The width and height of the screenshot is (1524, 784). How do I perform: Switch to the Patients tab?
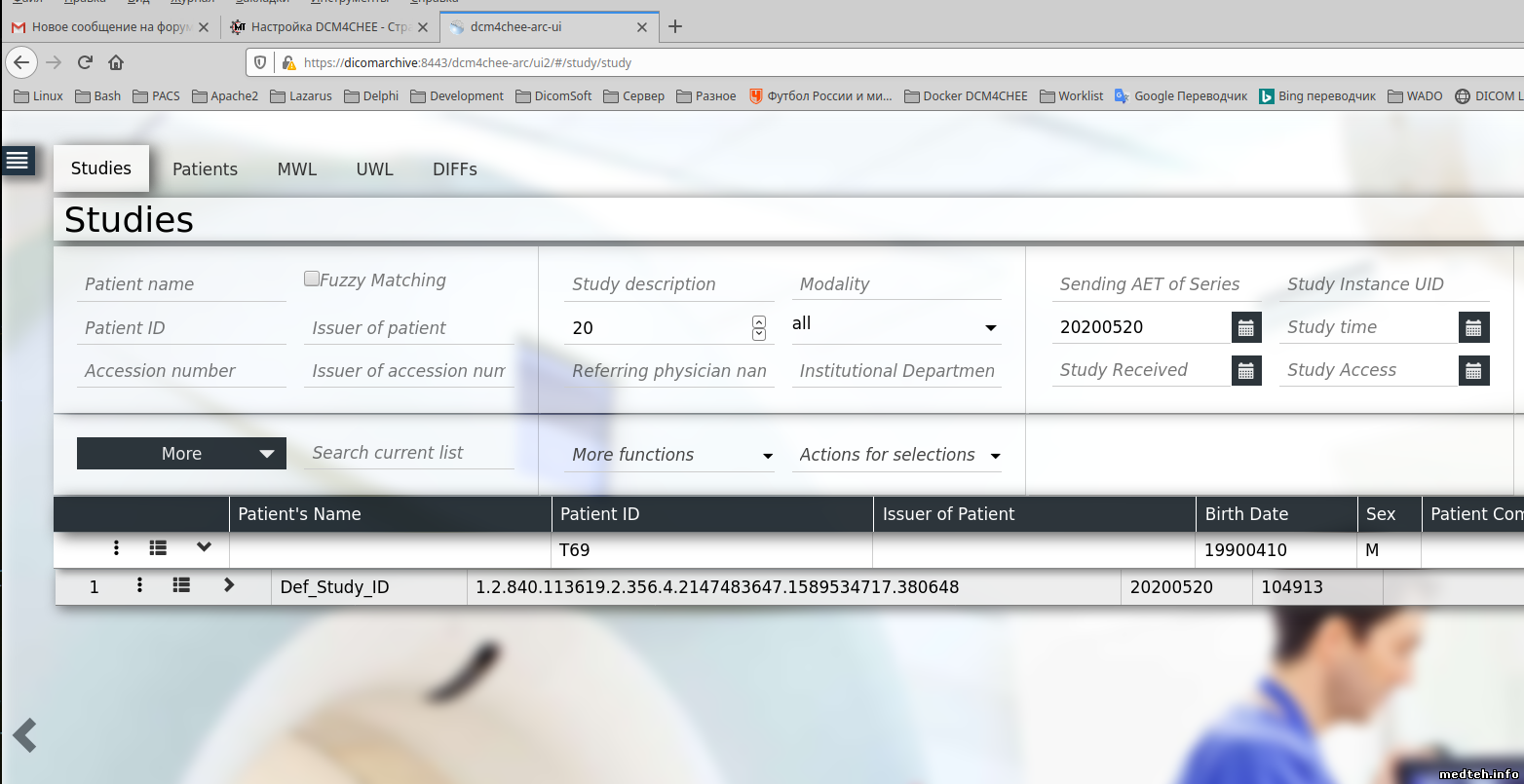pyautogui.click(x=205, y=169)
